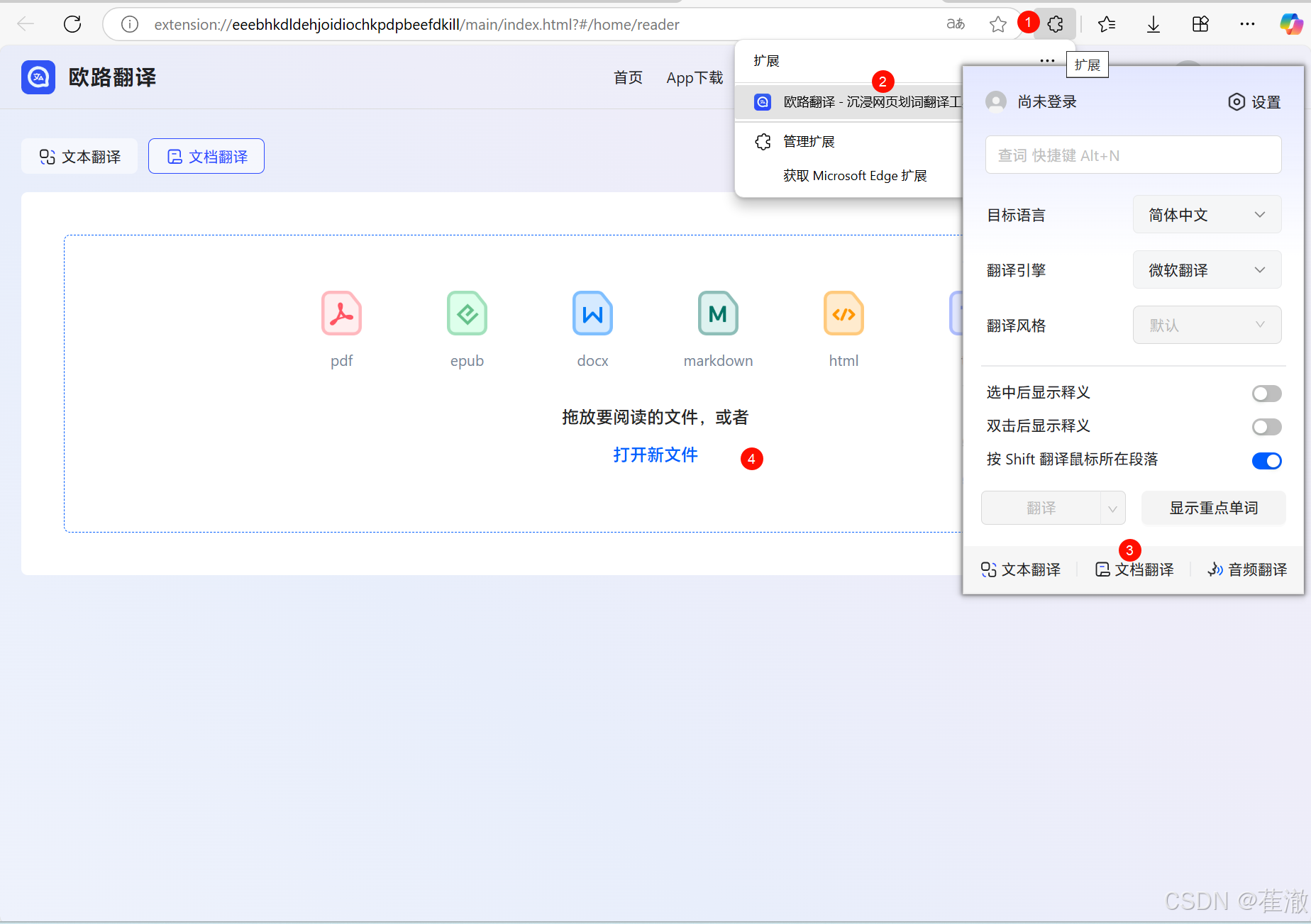Open 目标语言 简体中文 dropdown
This screenshot has height=924, width=1311.
coord(1207,215)
